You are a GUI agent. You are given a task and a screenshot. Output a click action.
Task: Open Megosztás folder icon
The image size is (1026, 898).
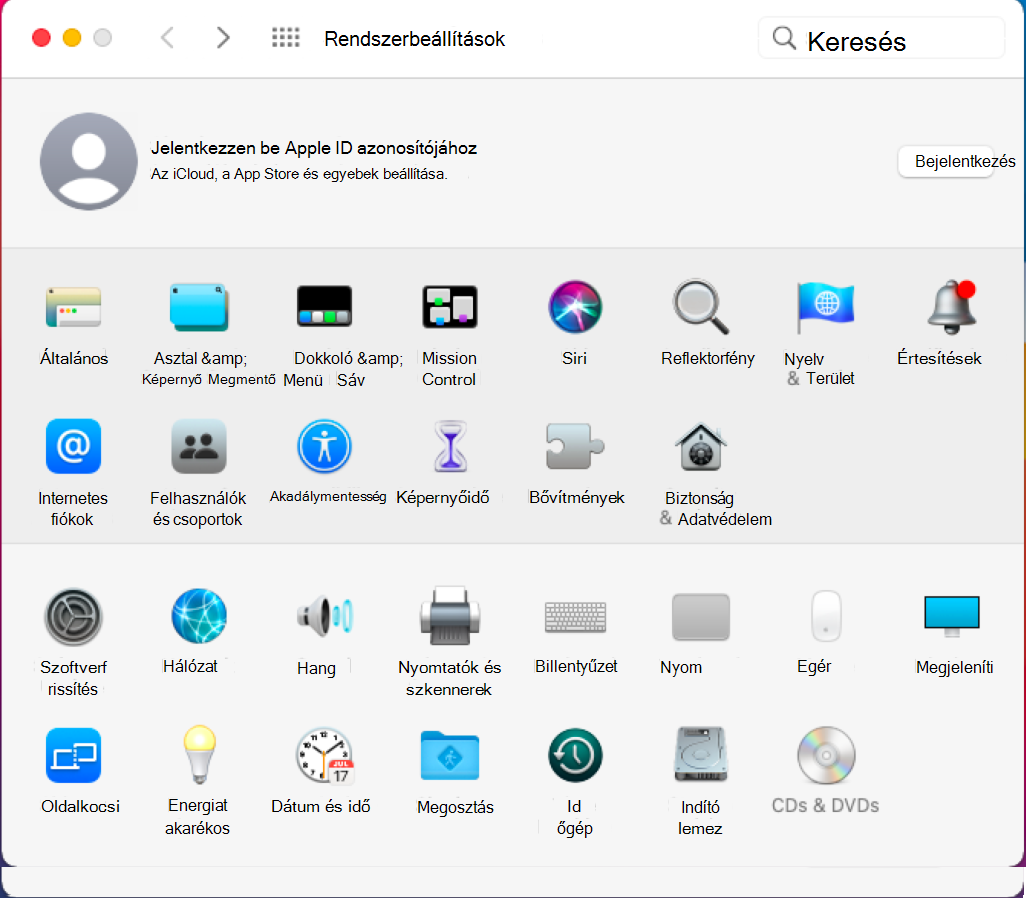coord(450,755)
